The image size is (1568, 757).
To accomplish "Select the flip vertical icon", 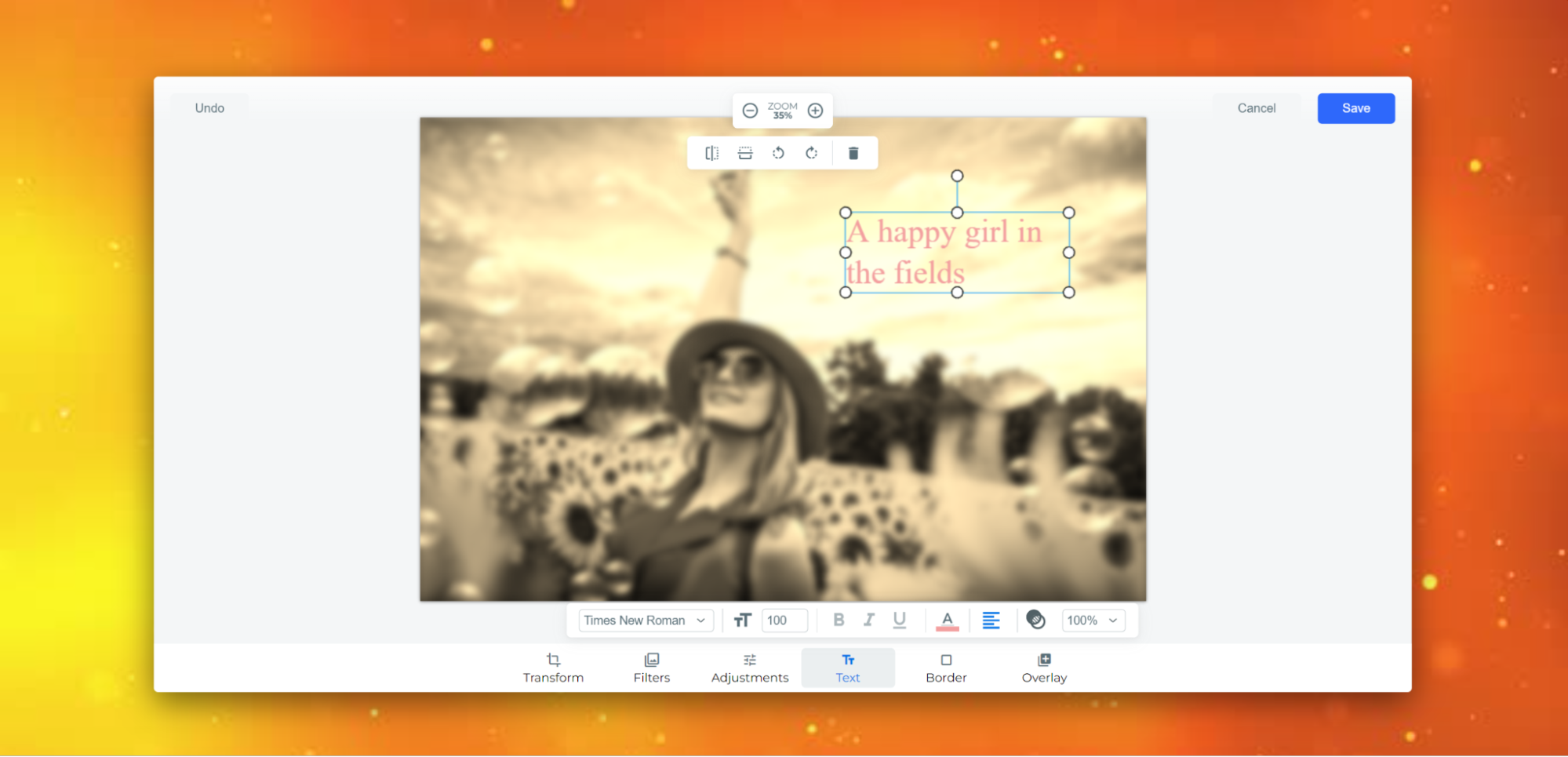I will pos(744,153).
